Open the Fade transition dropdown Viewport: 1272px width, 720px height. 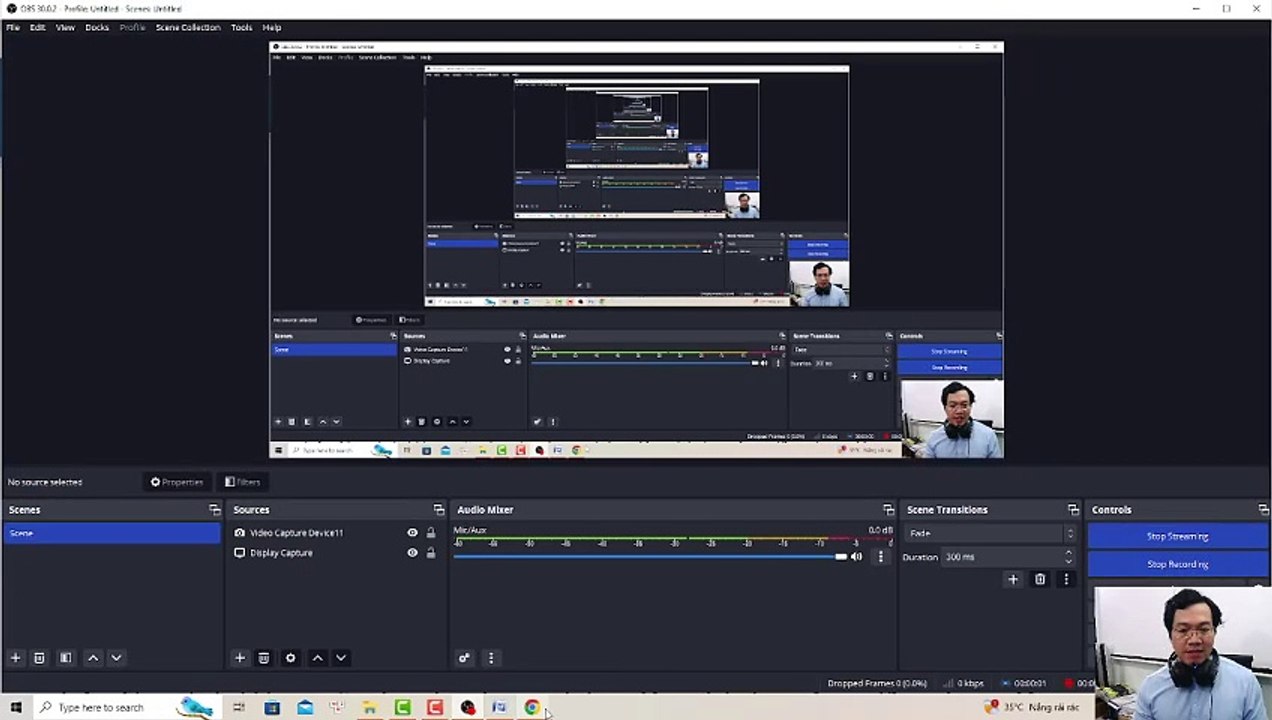pyautogui.click(x=989, y=533)
